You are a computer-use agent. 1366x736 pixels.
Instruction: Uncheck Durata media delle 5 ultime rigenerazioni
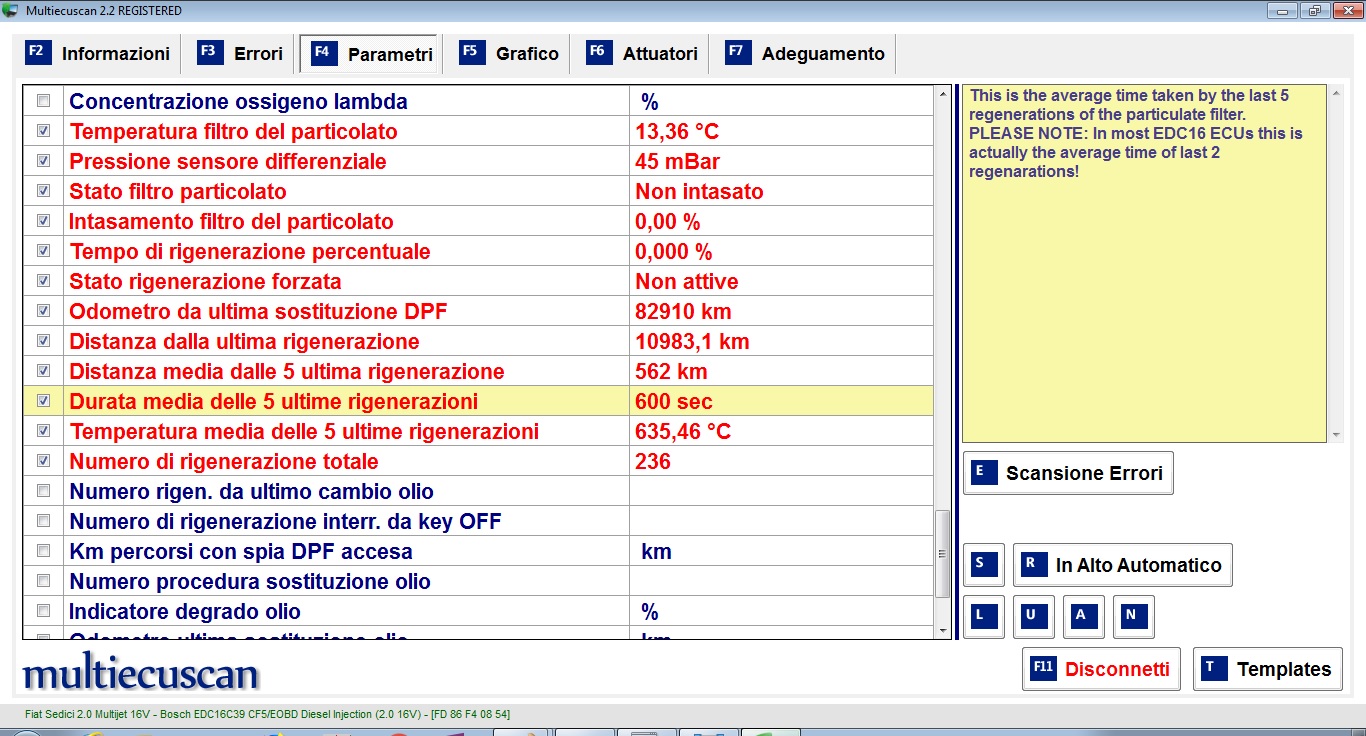[x=43, y=401]
